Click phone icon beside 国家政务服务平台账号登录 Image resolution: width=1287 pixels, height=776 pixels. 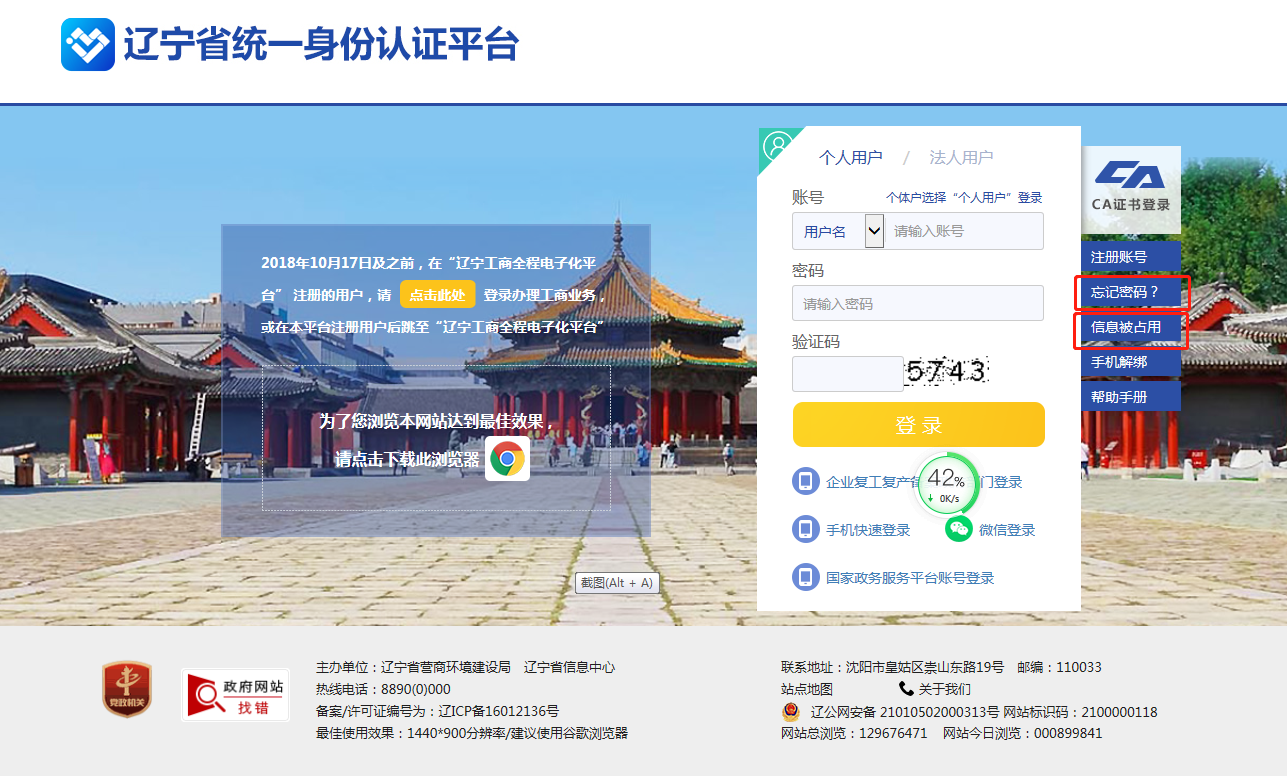coord(806,577)
